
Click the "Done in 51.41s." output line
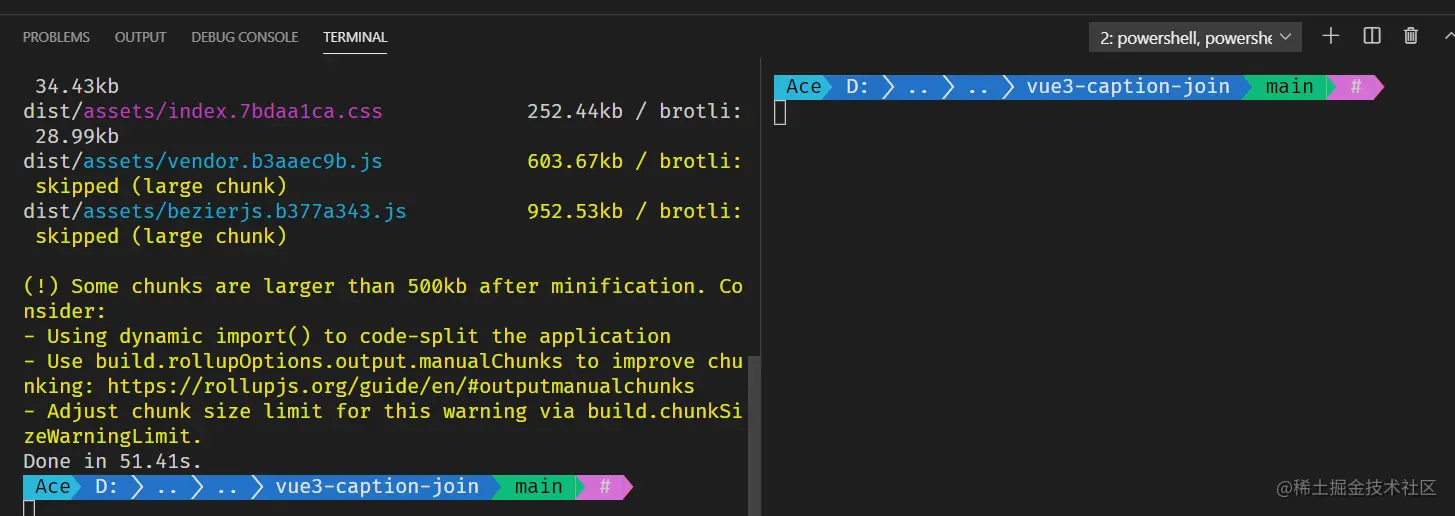[112, 461]
